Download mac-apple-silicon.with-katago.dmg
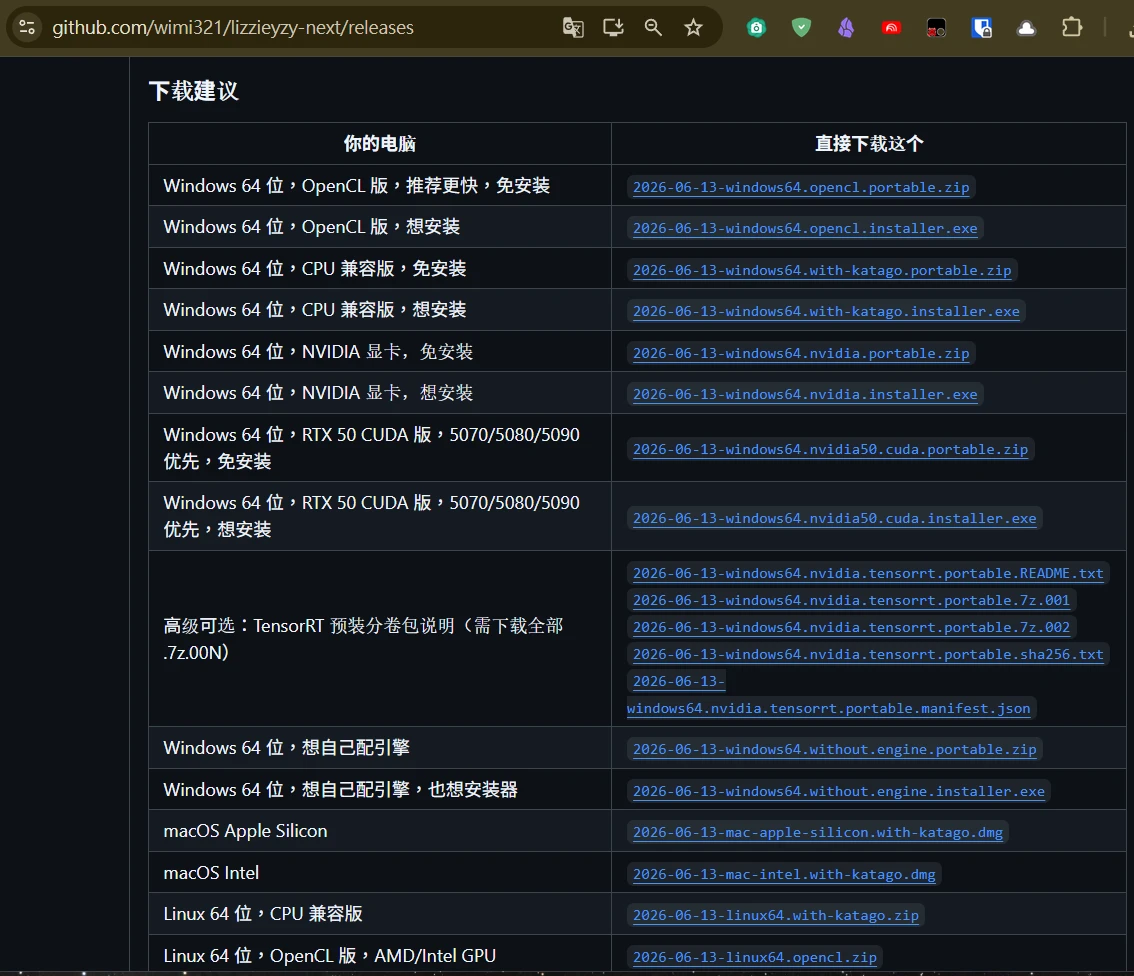This screenshot has width=1134, height=976. [818, 833]
